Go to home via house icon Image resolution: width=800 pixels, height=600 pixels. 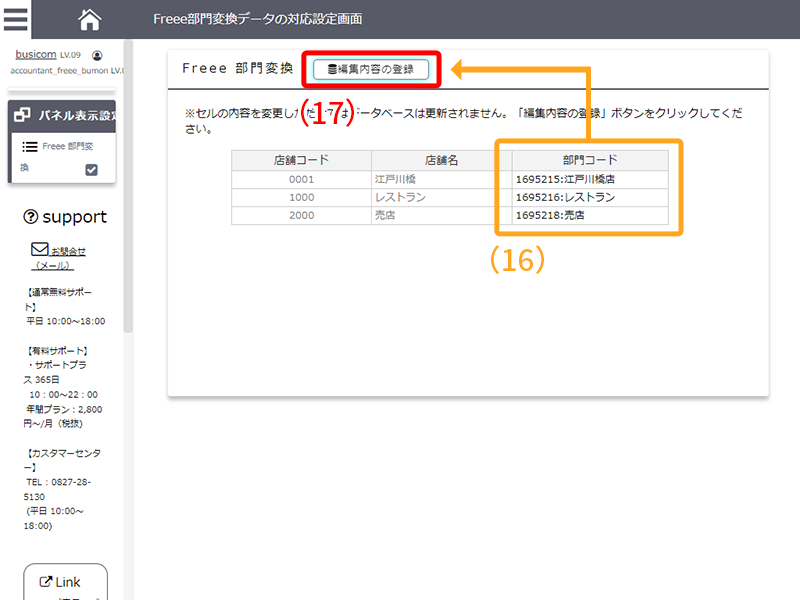[x=90, y=19]
